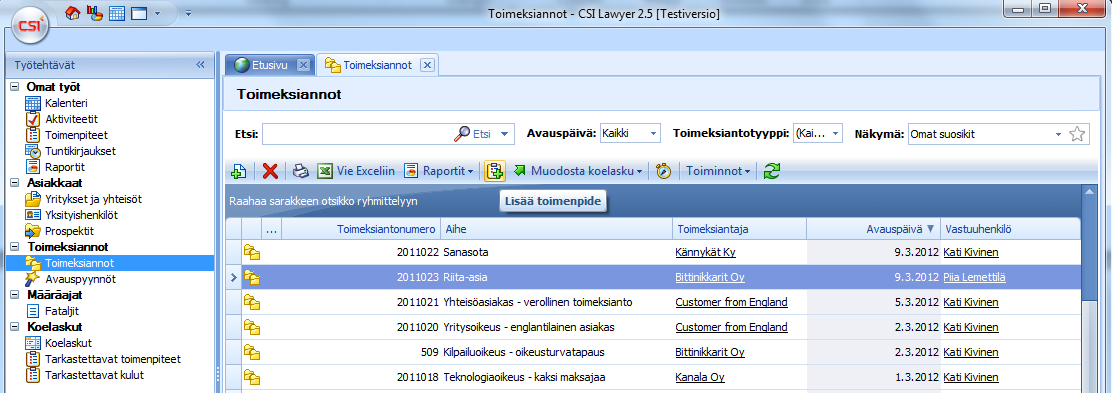Sort by Toimeksiantonumero column header
This screenshot has width=1112, height=393.
click(x=361, y=229)
